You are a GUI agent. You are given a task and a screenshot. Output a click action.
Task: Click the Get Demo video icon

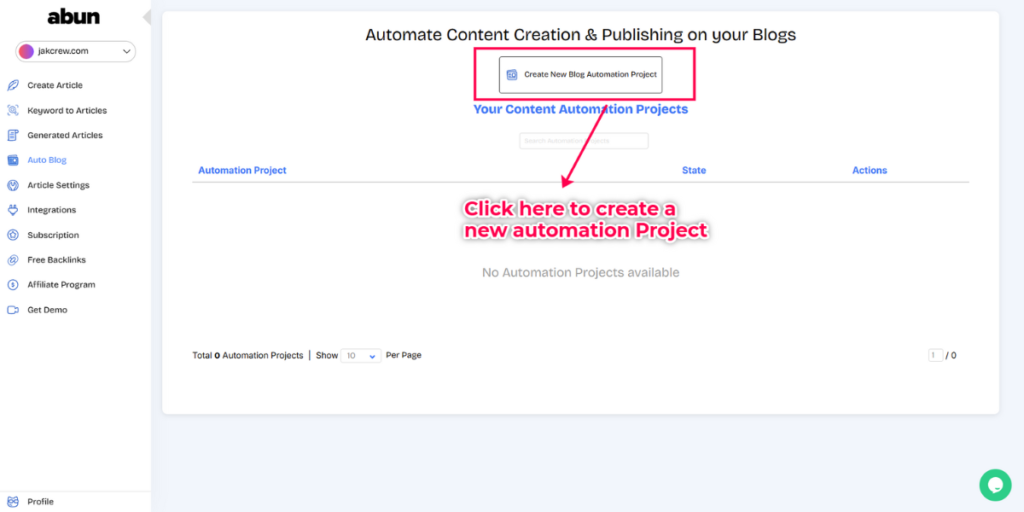pos(12,310)
